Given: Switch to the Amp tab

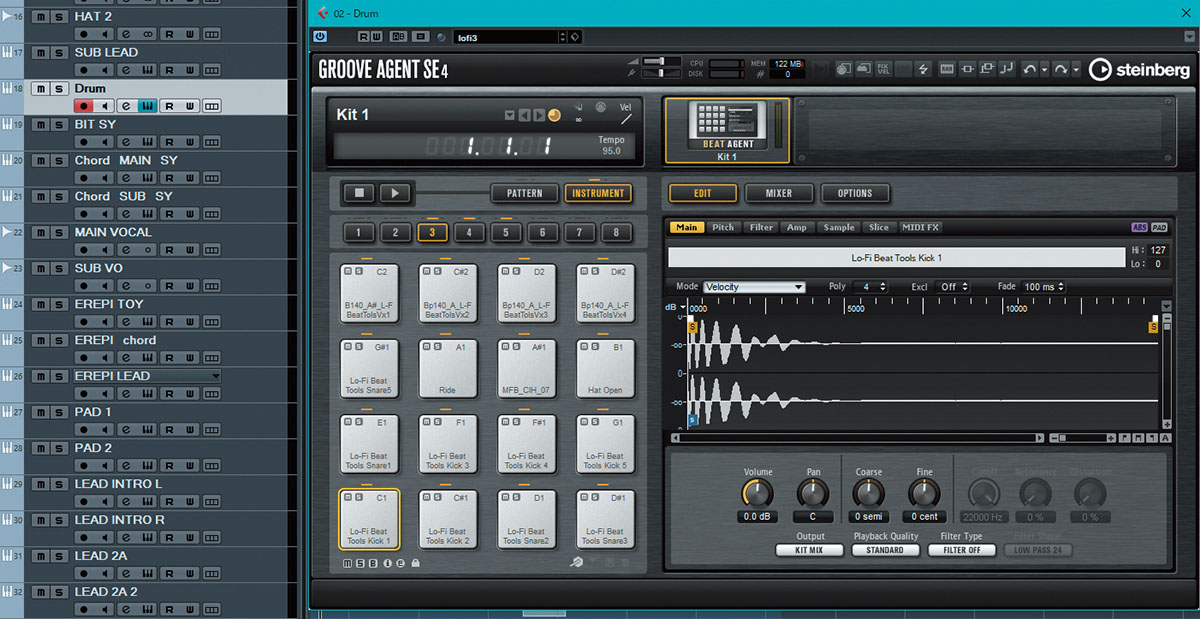Looking at the screenshot, I should (797, 227).
